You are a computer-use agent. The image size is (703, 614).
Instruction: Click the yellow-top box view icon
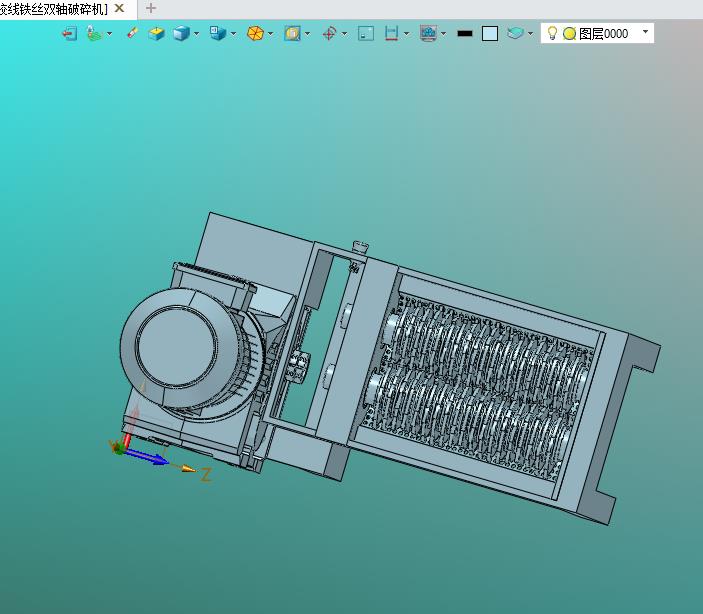pos(157,33)
